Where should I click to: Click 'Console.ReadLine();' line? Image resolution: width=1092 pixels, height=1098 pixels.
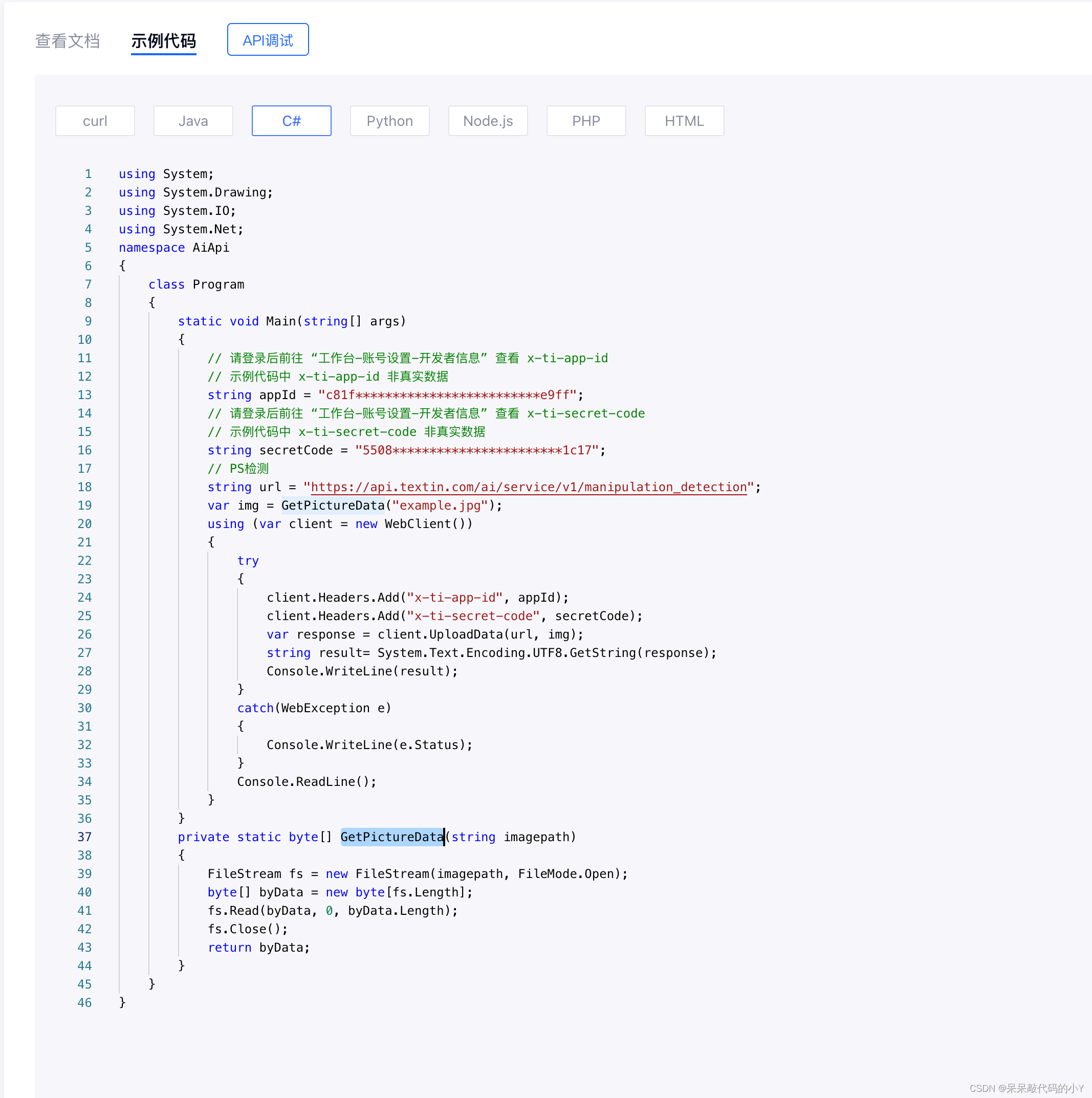coord(307,781)
